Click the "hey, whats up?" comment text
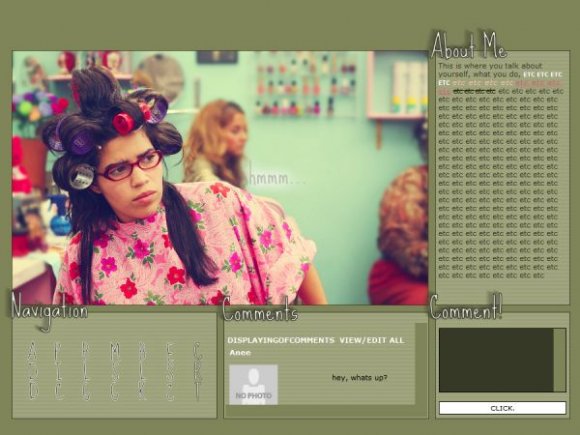Viewport: 580px width, 435px height. [360, 378]
